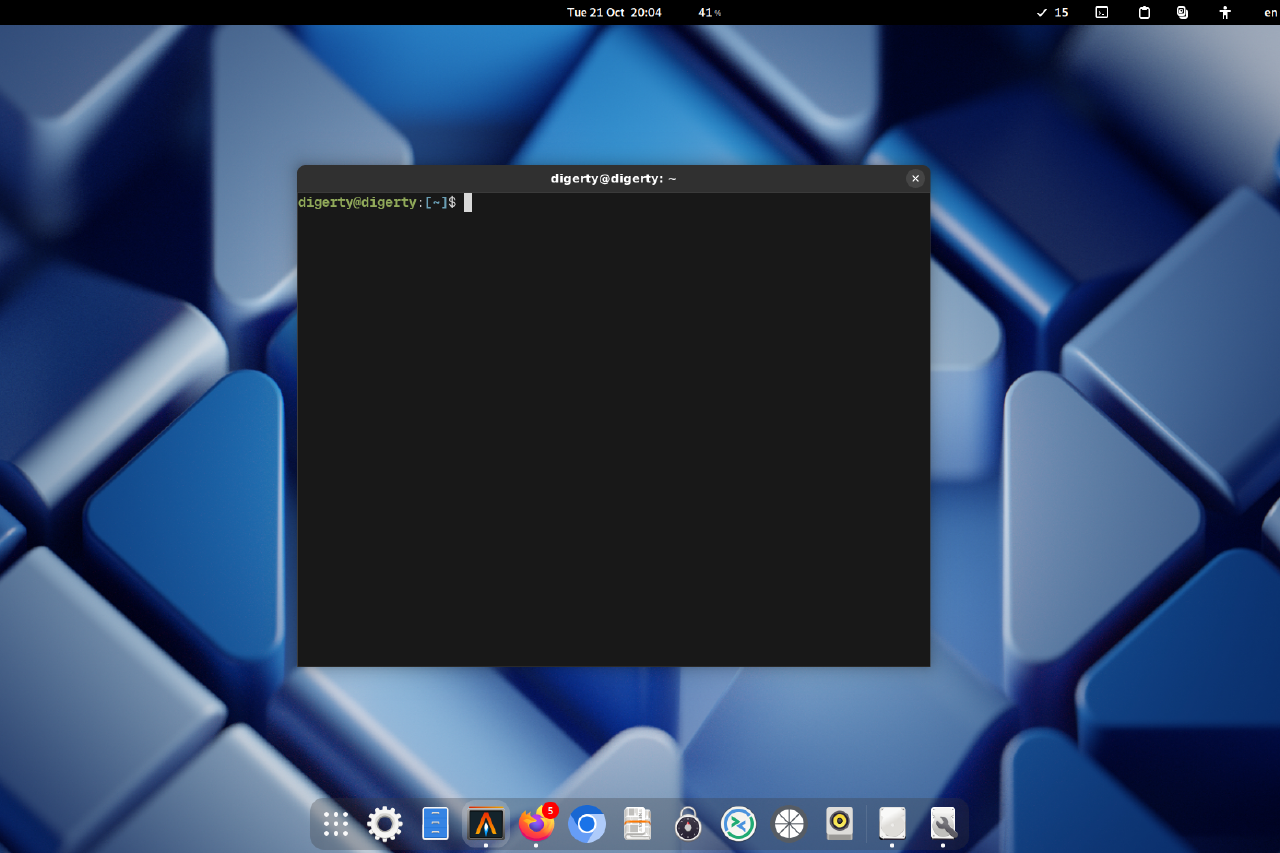This screenshot has height=853, width=1280.
Task: Click the terminal title bar 'digerty@digerty: ~'
Action: [x=613, y=178]
